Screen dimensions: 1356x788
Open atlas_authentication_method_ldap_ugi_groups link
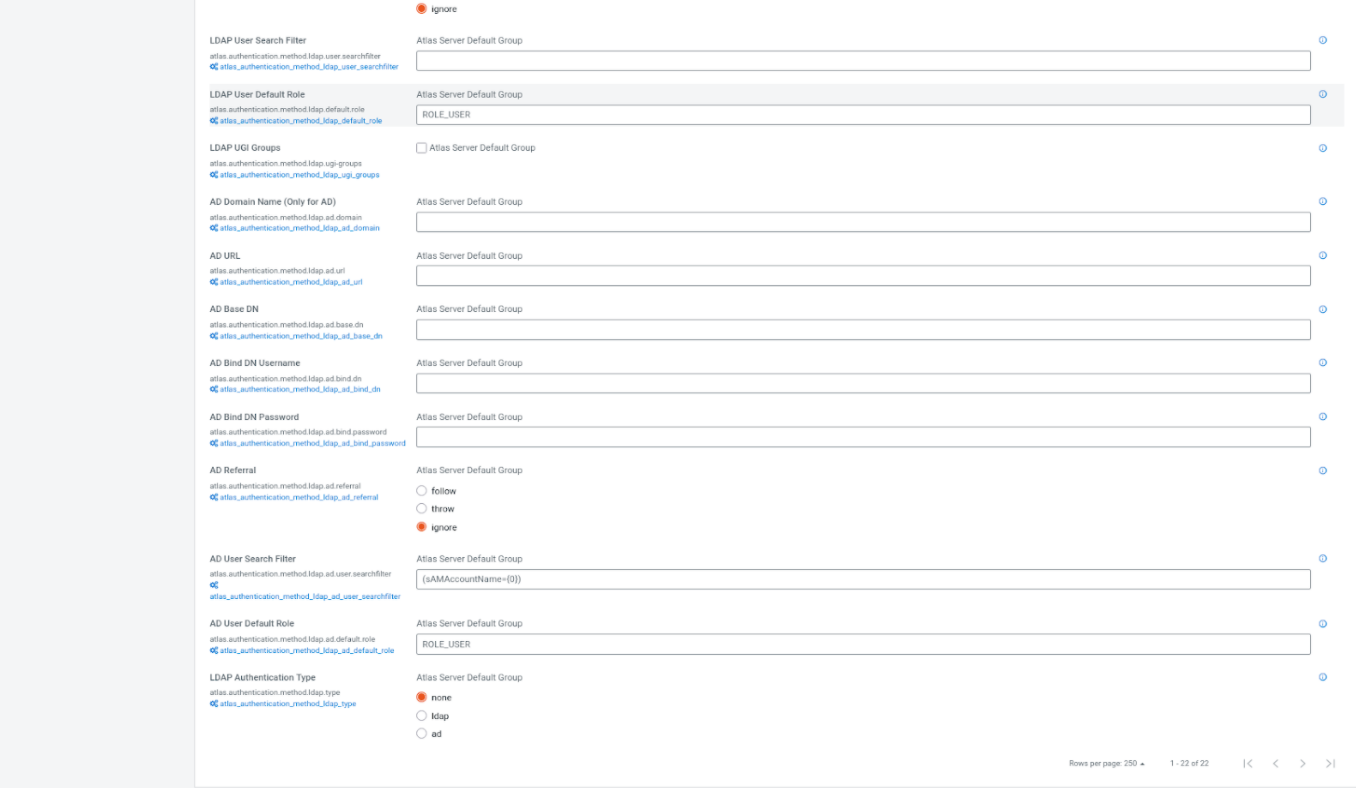(299, 175)
